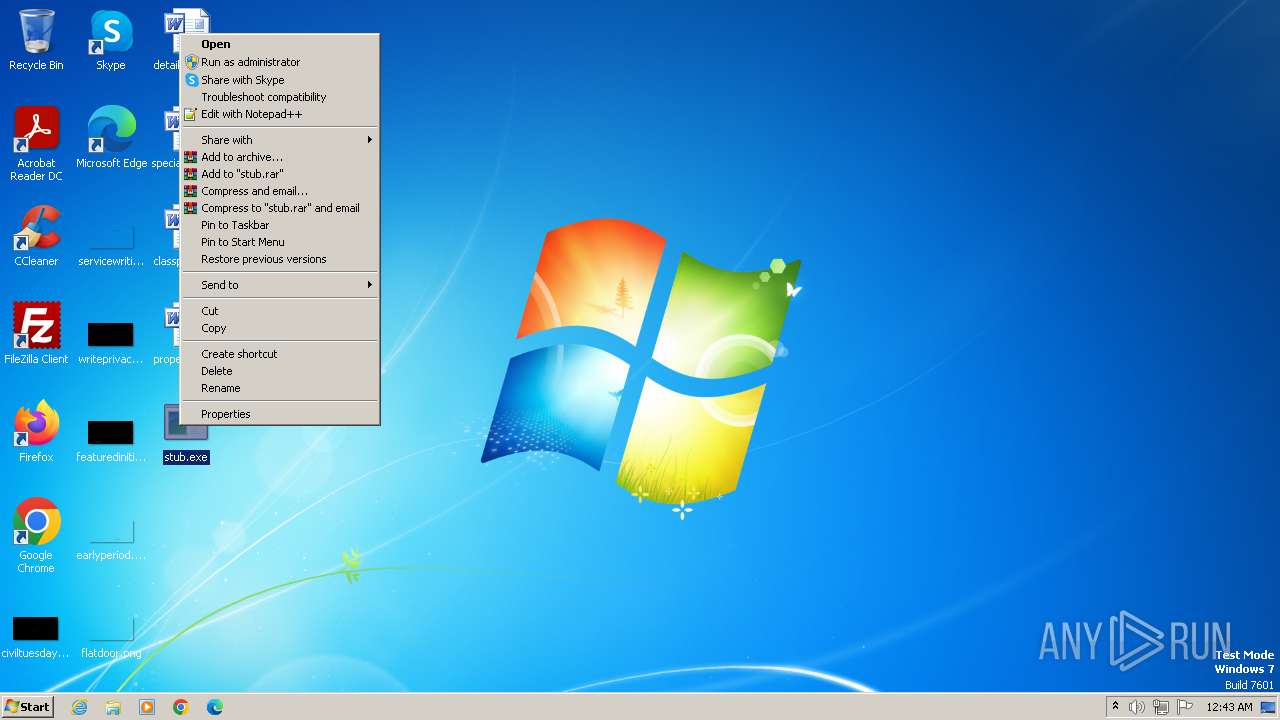
Task: Launch Chrome from the taskbar
Action: (x=181, y=707)
